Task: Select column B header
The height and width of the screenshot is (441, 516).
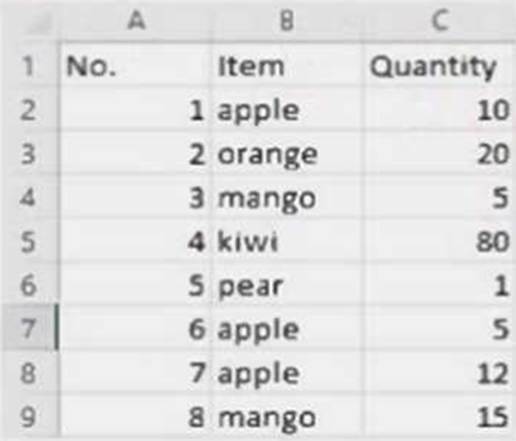Action: pos(287,21)
